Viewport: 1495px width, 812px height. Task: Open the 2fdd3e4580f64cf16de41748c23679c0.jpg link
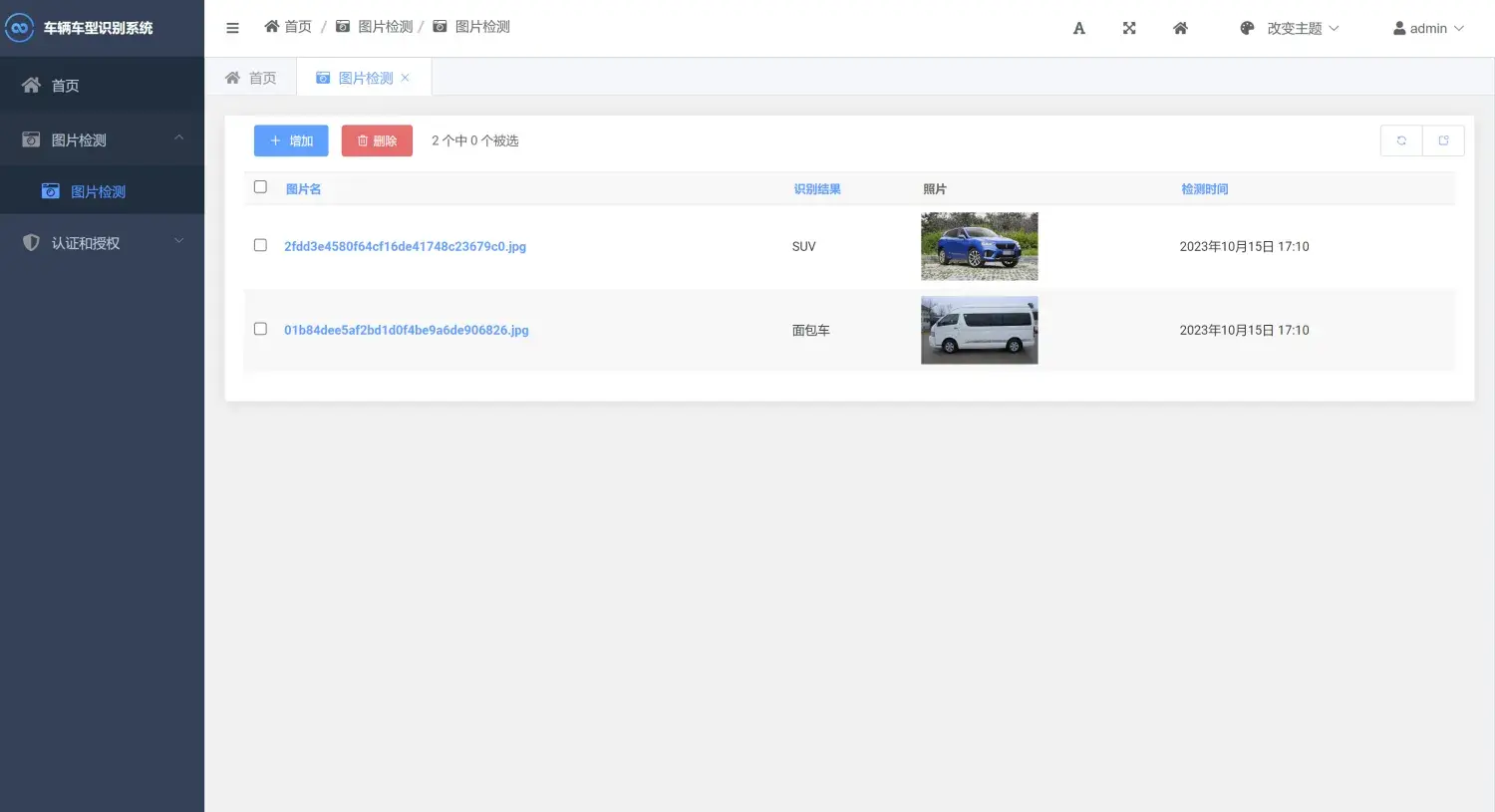click(405, 246)
